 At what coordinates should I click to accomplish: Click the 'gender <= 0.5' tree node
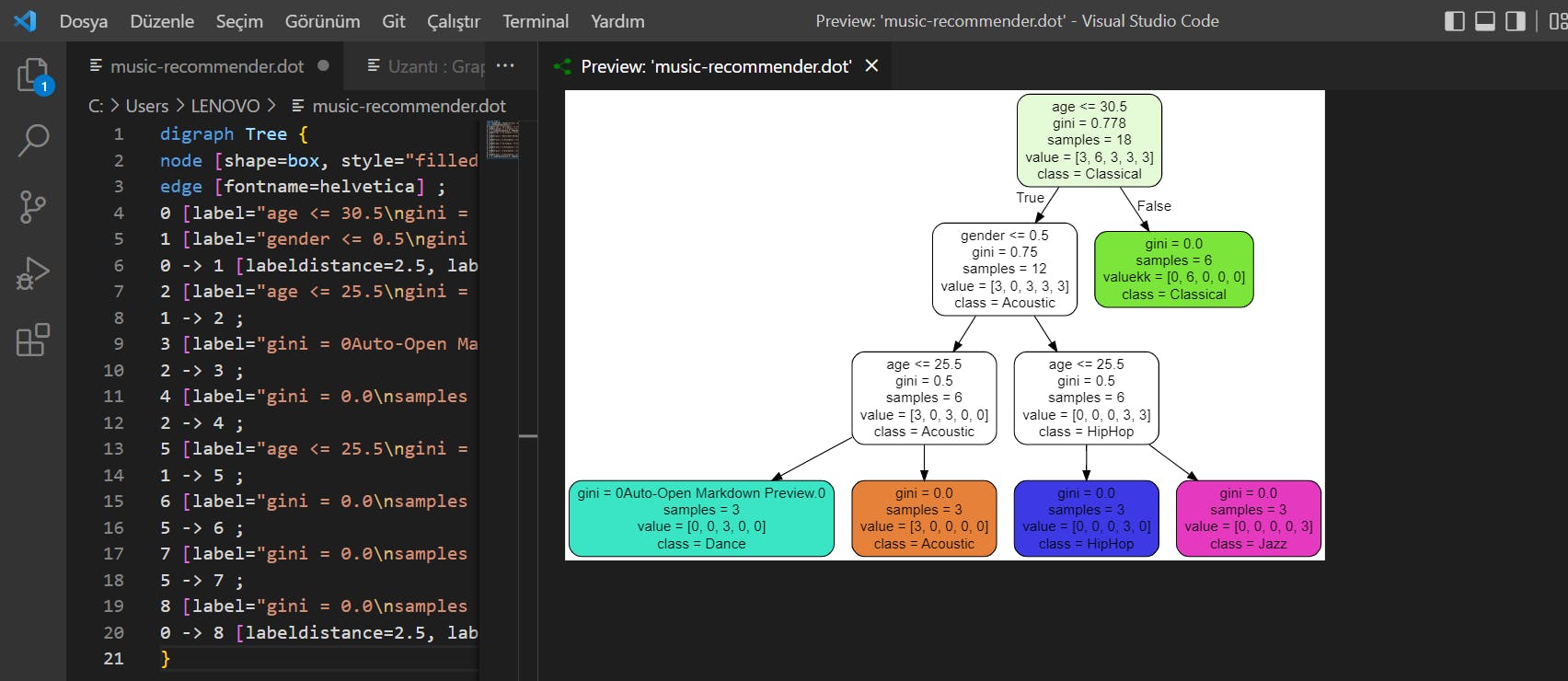1005,269
